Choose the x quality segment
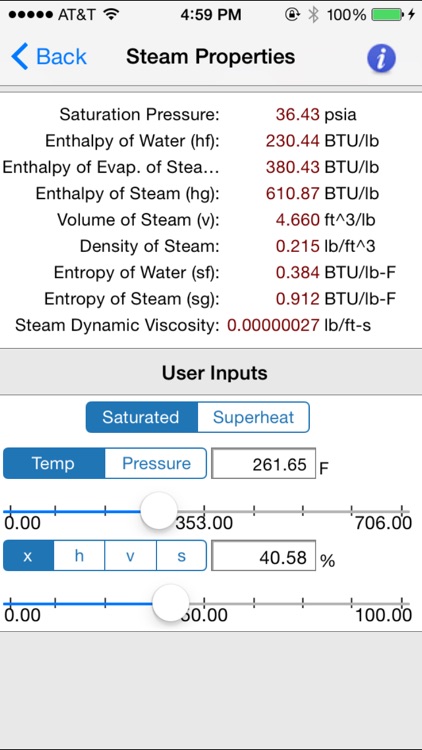The height and width of the screenshot is (750, 422). [x=28, y=556]
